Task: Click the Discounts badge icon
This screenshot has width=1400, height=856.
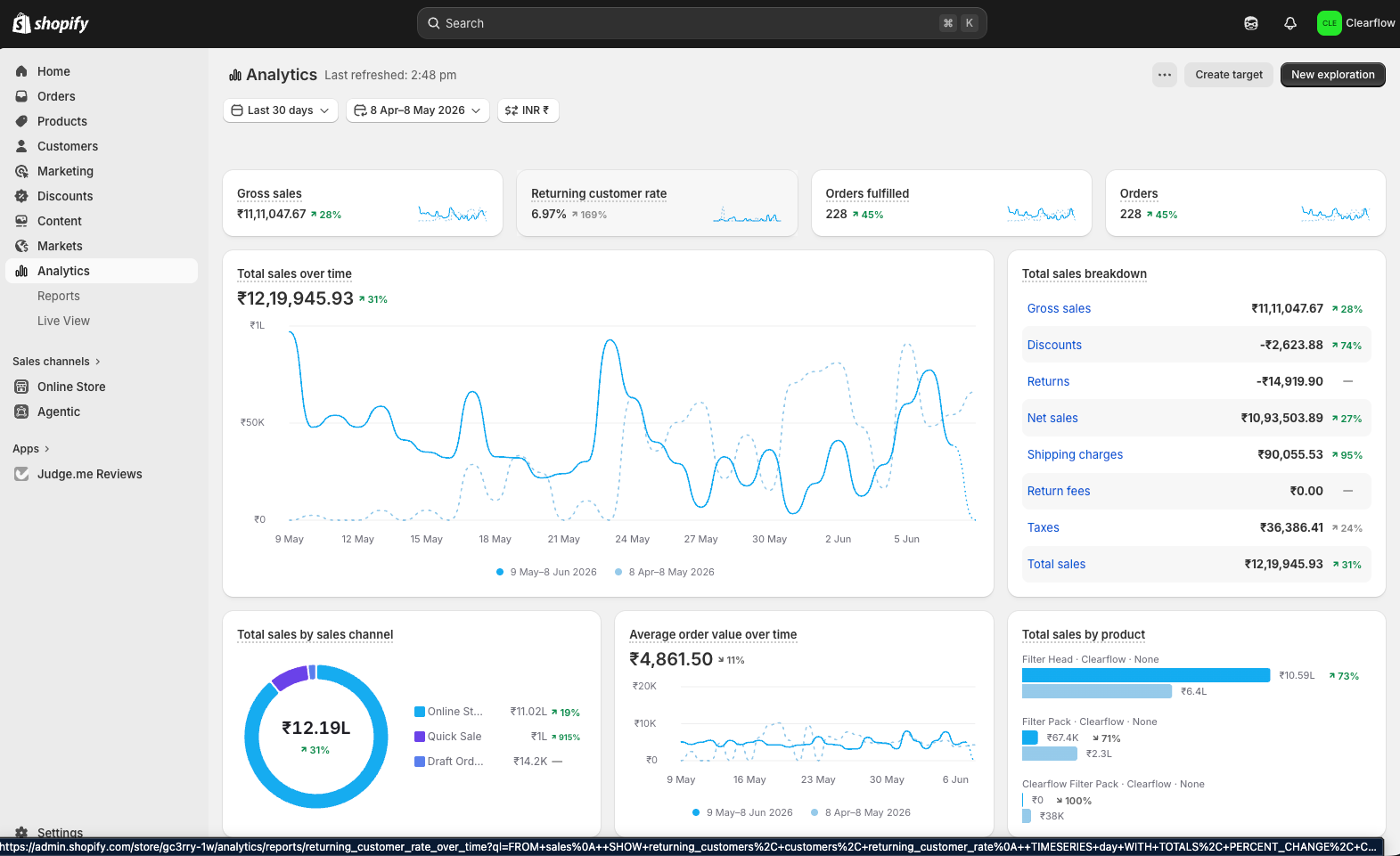Action: point(21,196)
